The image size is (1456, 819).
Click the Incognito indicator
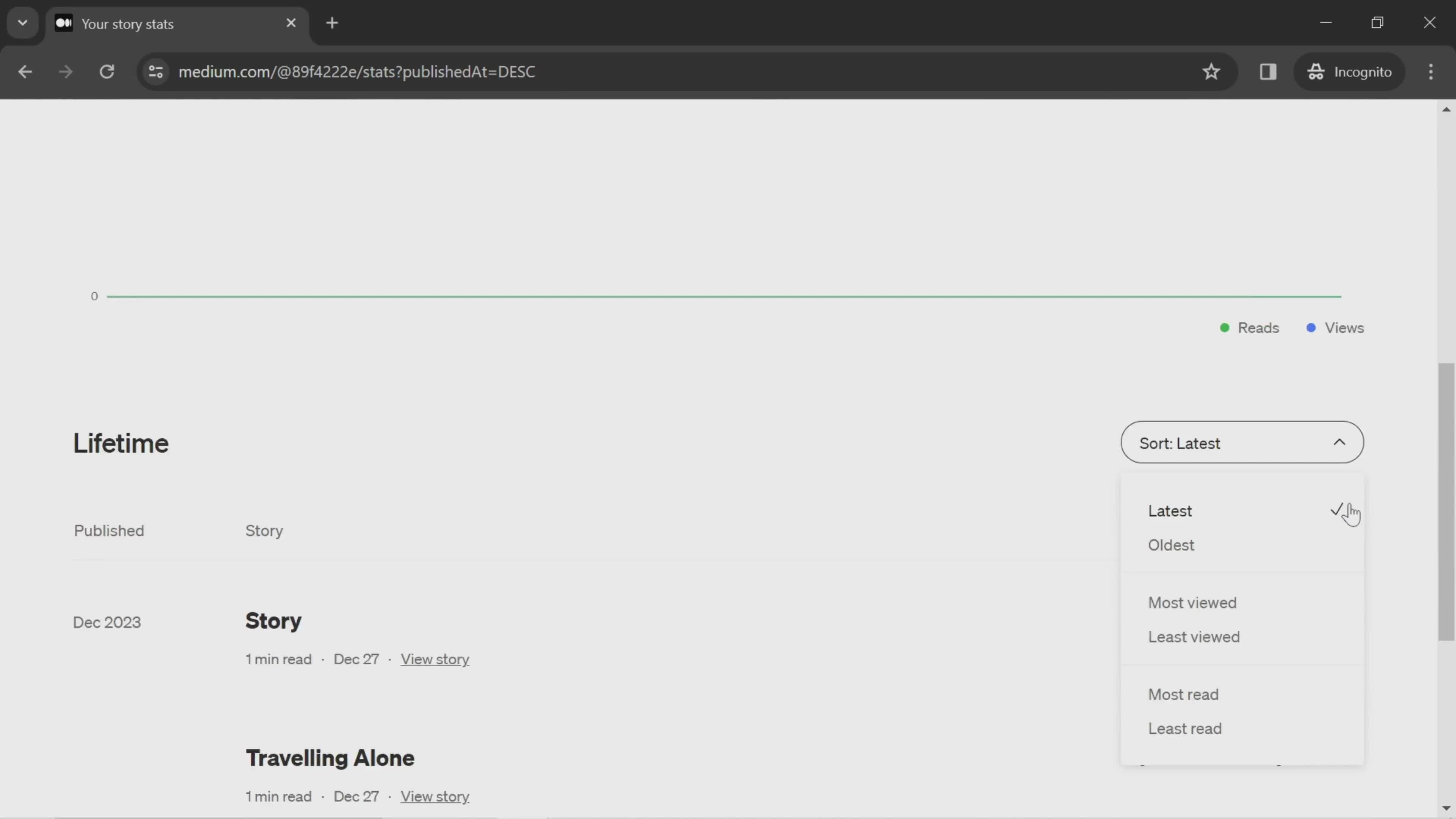(x=1349, y=72)
